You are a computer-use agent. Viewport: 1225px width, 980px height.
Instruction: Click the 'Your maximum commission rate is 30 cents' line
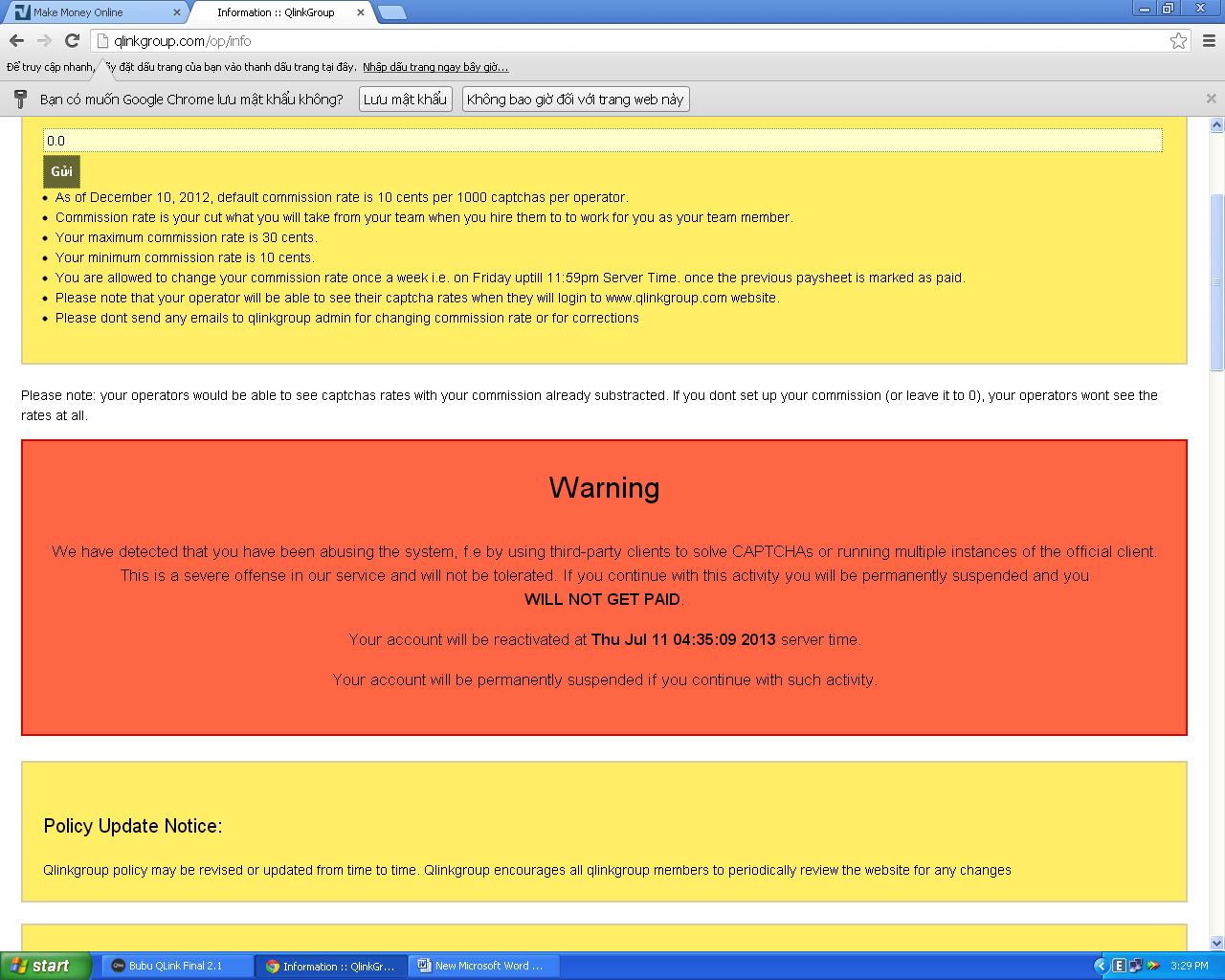[186, 237]
